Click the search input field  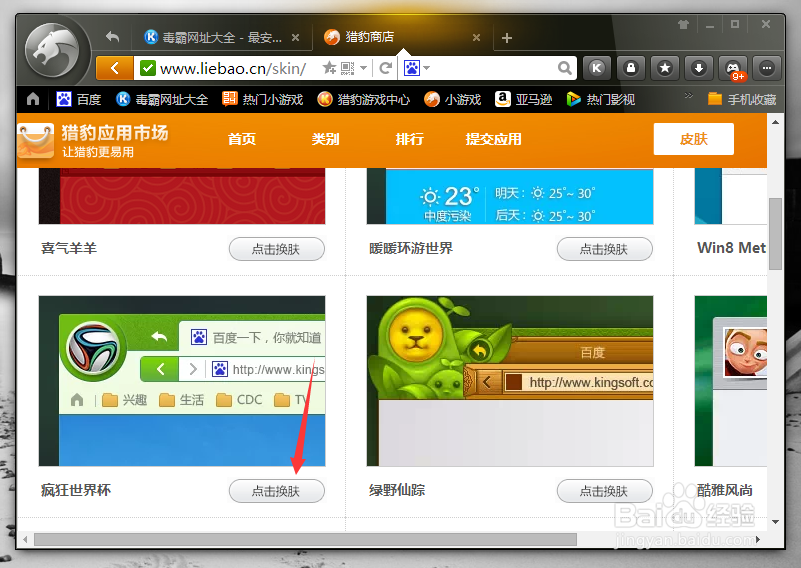(x=493, y=68)
